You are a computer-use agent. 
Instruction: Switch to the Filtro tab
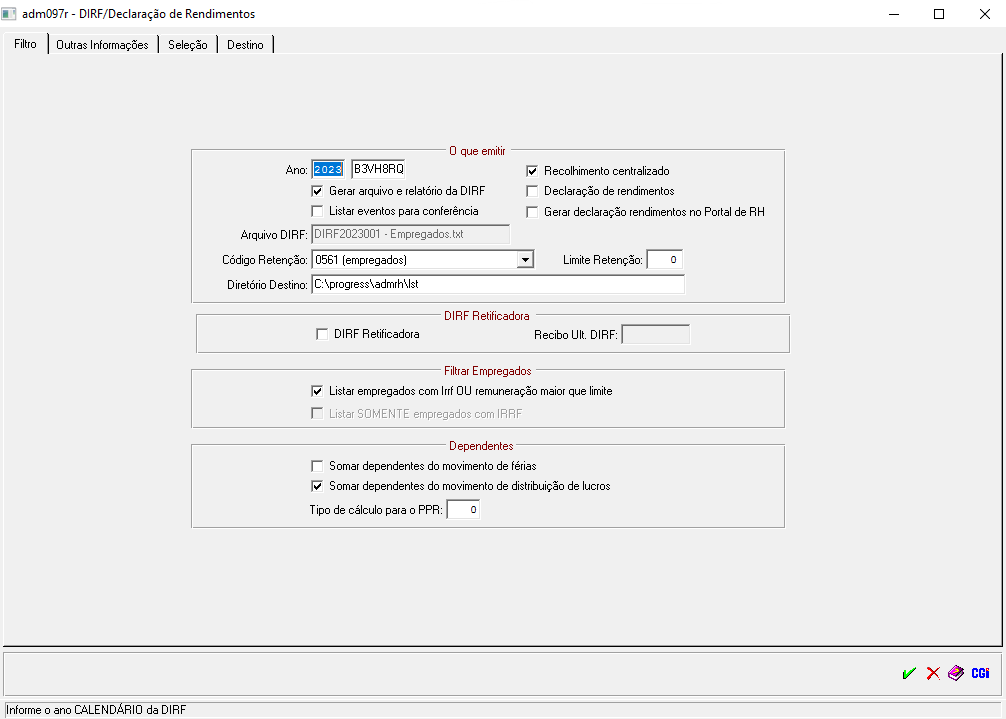pyautogui.click(x=26, y=44)
